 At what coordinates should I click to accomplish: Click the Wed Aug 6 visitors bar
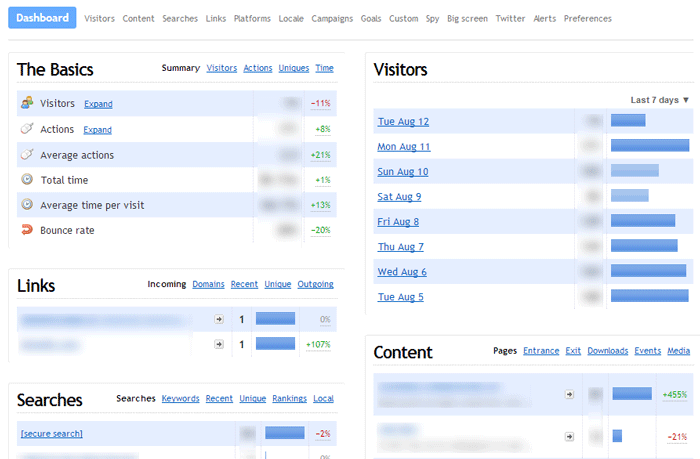pyautogui.click(x=648, y=271)
